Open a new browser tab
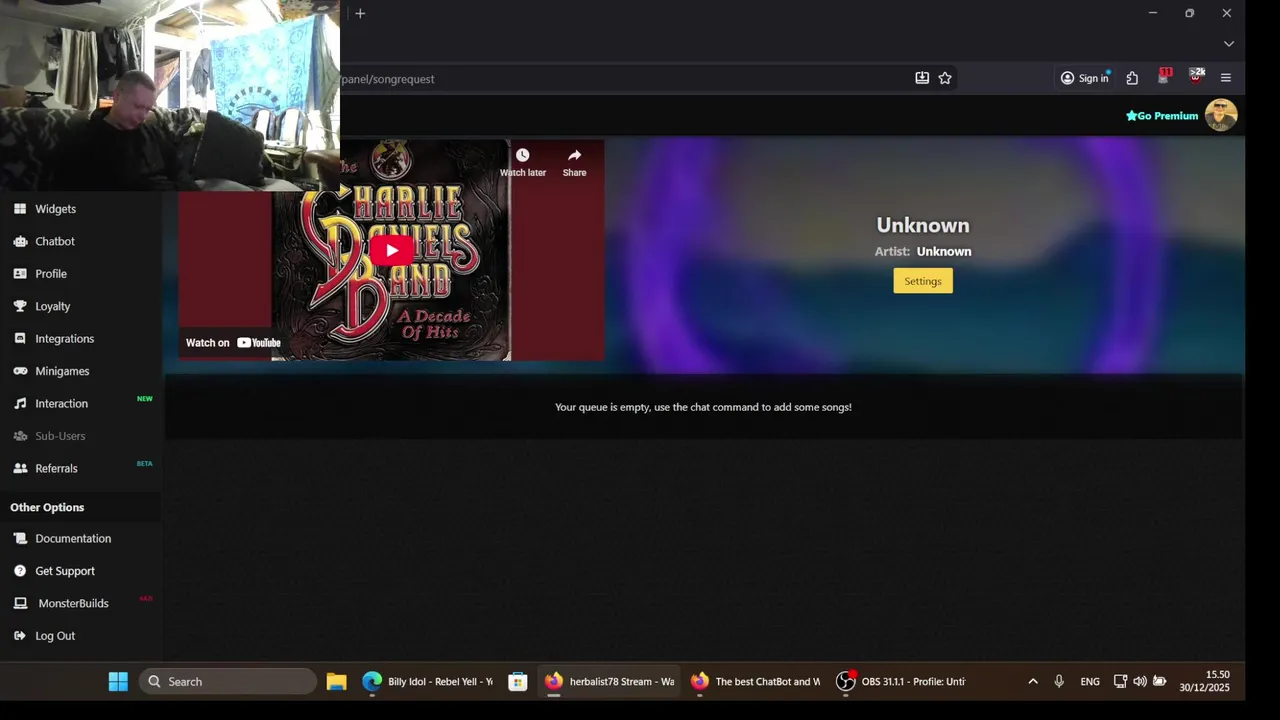 pyautogui.click(x=360, y=13)
